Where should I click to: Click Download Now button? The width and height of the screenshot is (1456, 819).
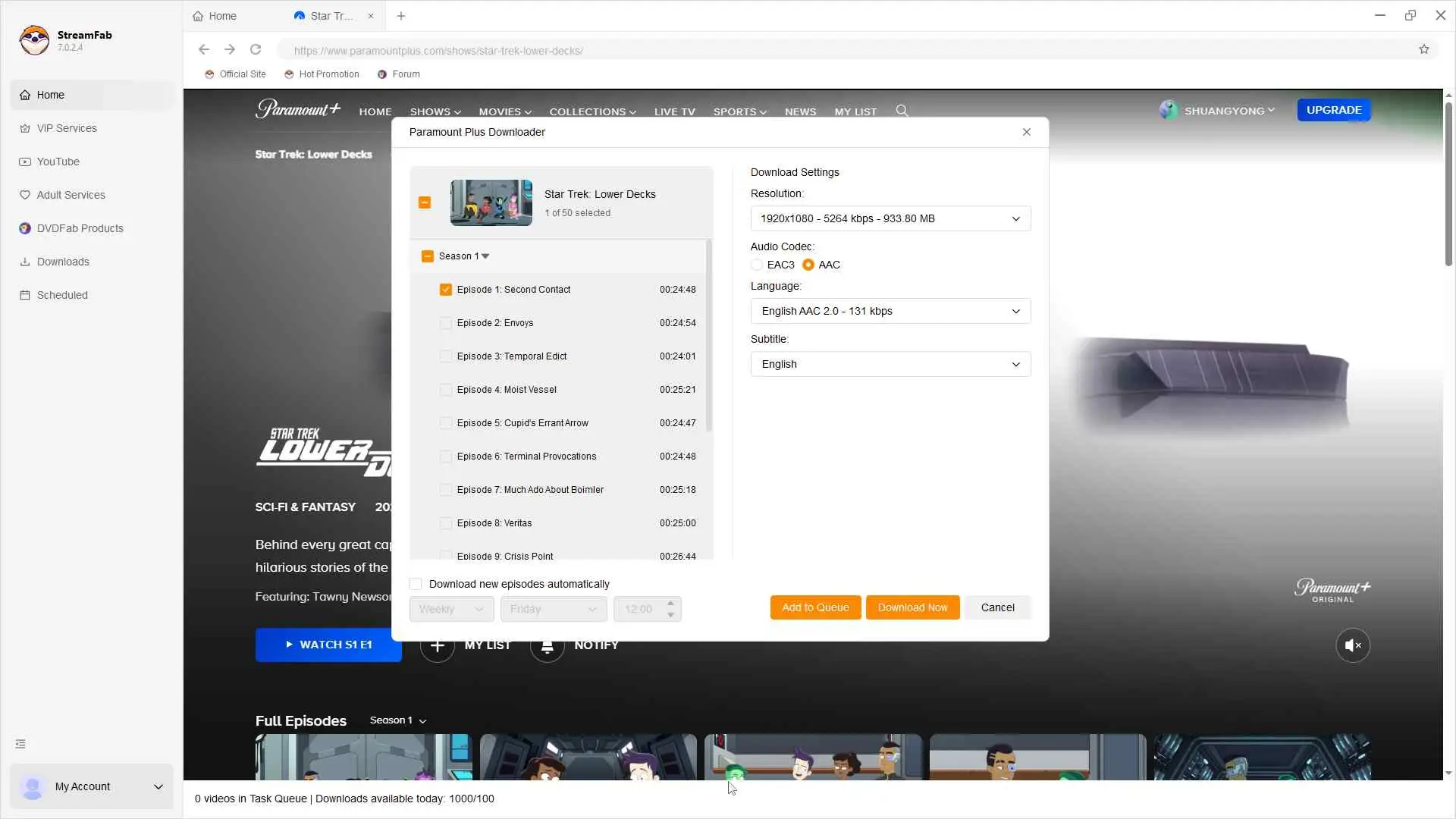[912, 607]
